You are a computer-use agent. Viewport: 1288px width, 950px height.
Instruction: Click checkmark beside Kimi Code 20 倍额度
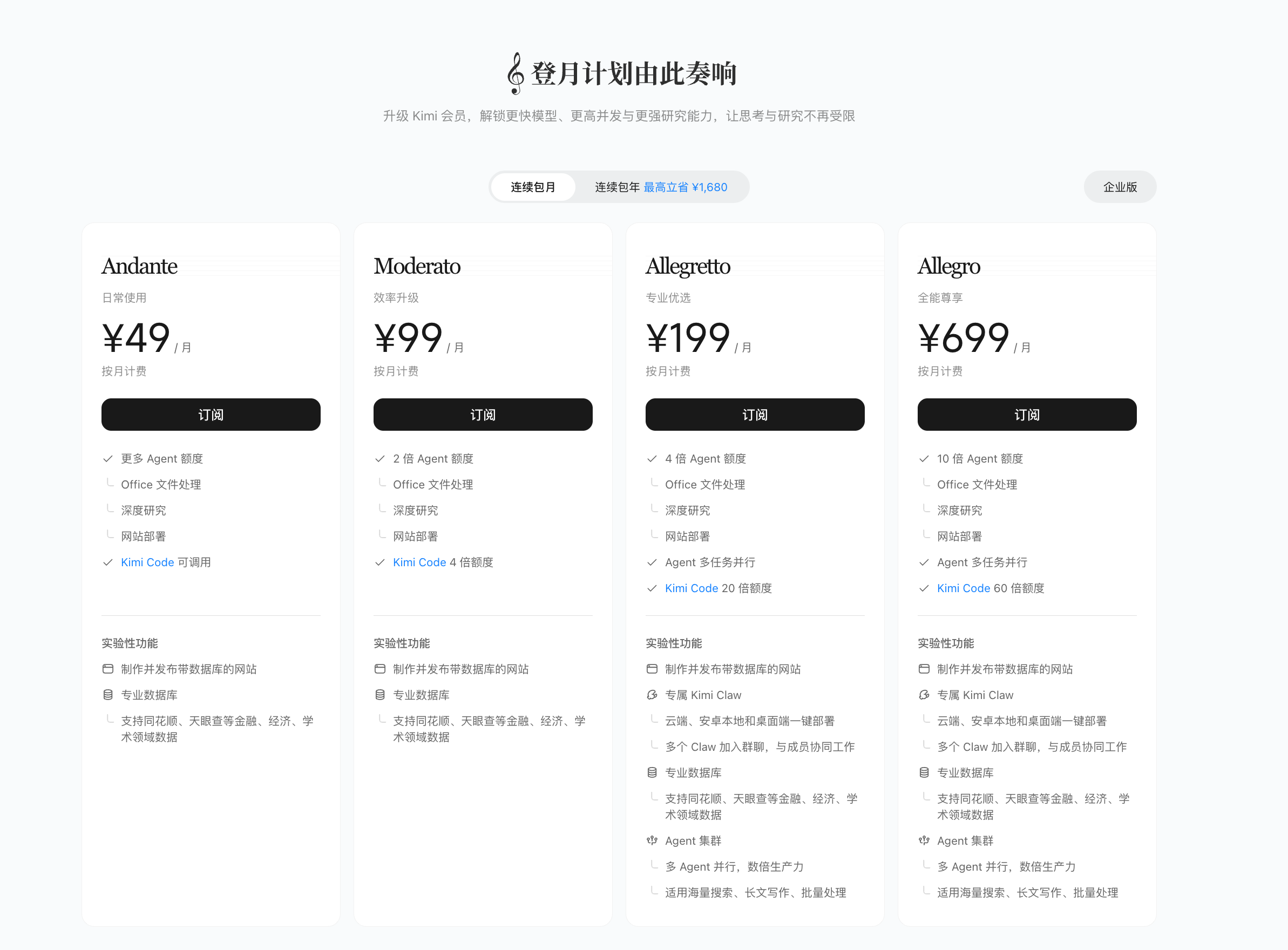click(652, 588)
